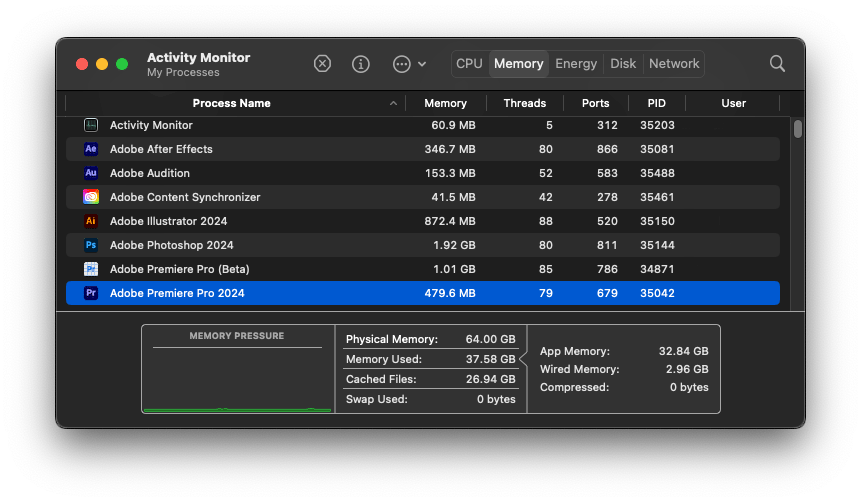
Task: Click the After Effects Ae icon
Action: point(91,149)
